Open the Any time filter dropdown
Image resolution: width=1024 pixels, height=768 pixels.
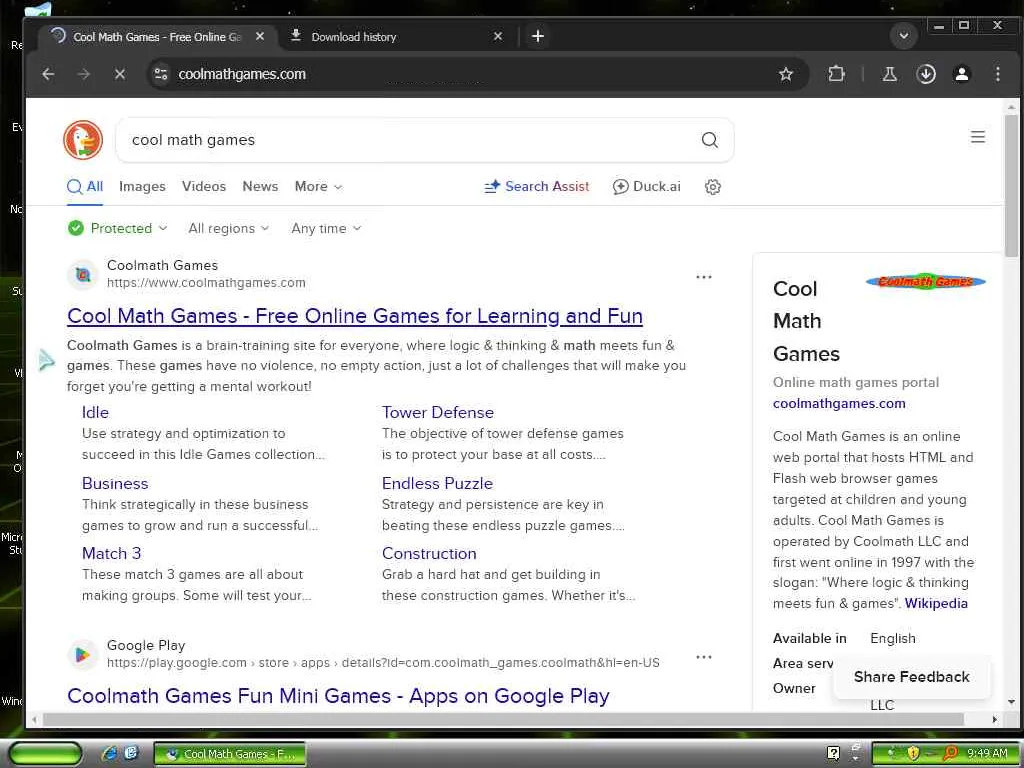(x=326, y=228)
